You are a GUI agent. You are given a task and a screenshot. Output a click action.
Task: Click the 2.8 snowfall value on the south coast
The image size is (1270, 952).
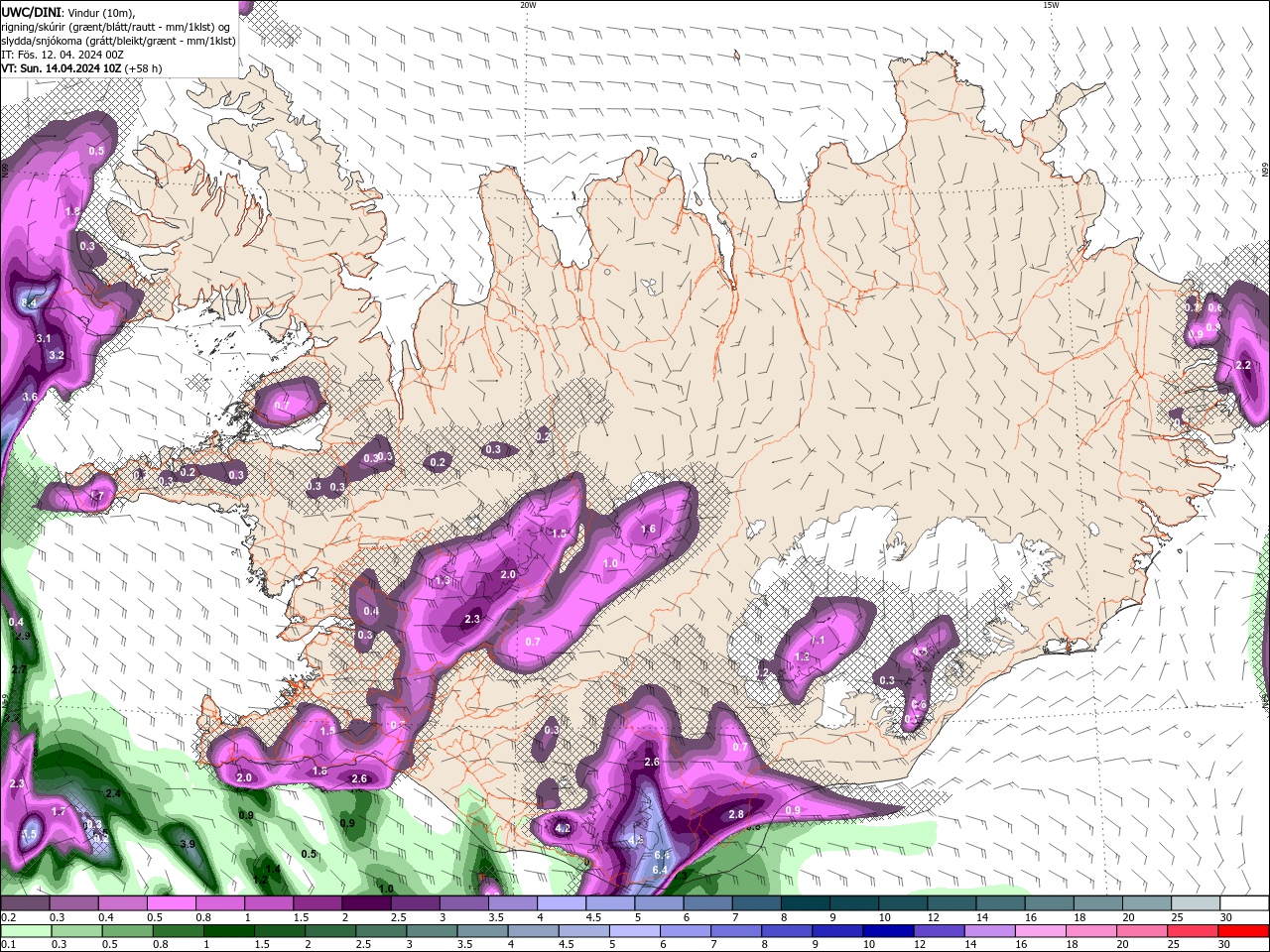(736, 814)
